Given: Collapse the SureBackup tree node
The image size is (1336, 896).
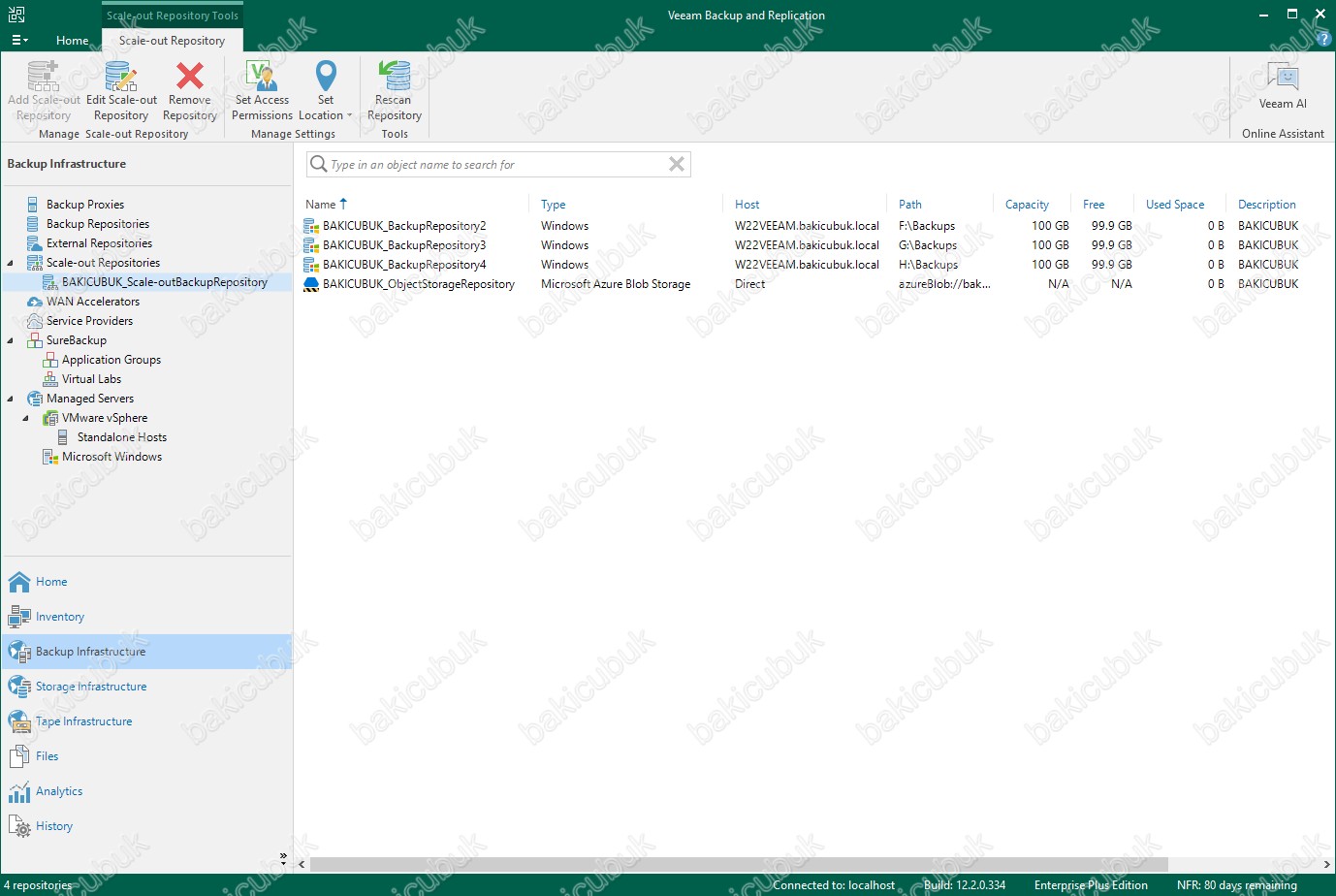Looking at the screenshot, I should pyautogui.click(x=11, y=340).
